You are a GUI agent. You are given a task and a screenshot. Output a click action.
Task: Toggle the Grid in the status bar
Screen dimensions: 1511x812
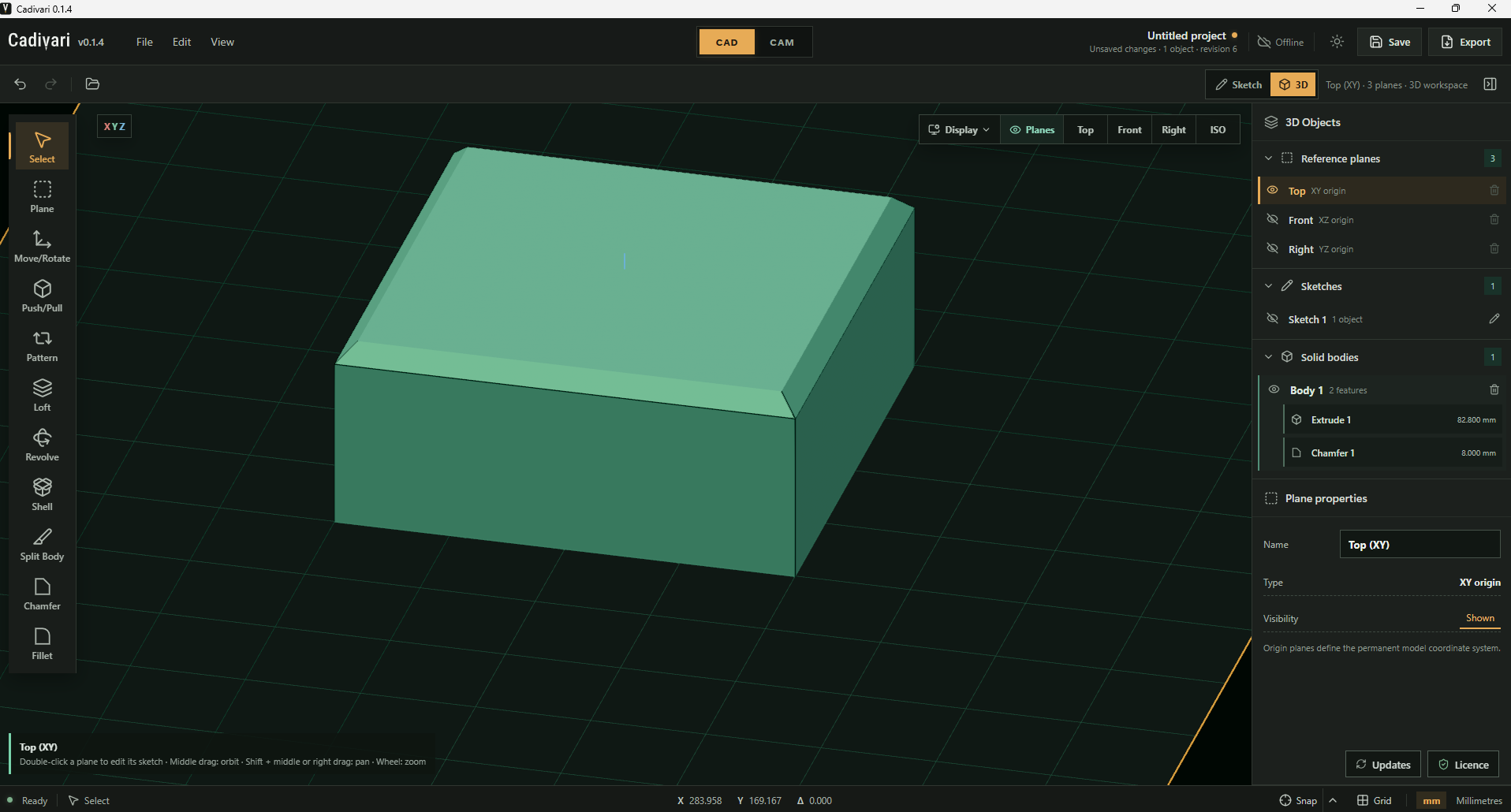(x=1375, y=801)
